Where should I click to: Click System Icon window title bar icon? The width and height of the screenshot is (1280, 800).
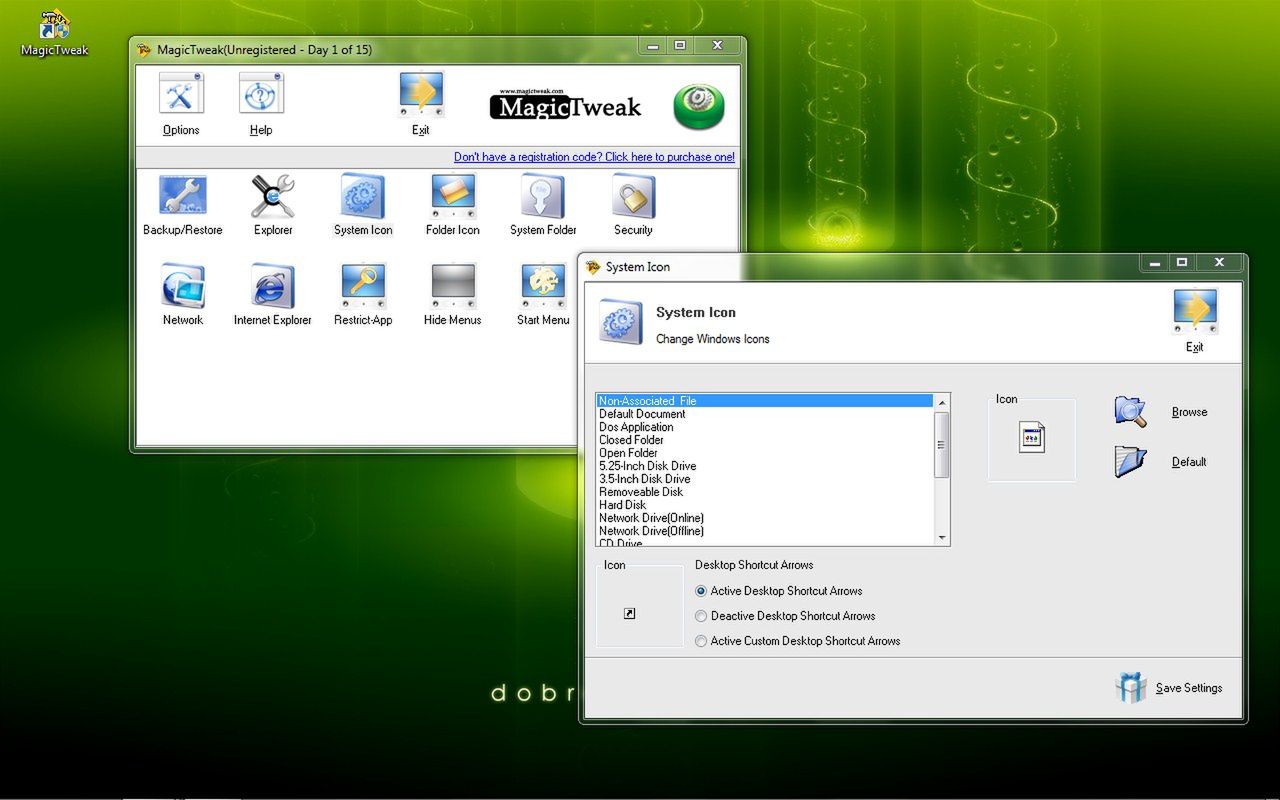593,267
